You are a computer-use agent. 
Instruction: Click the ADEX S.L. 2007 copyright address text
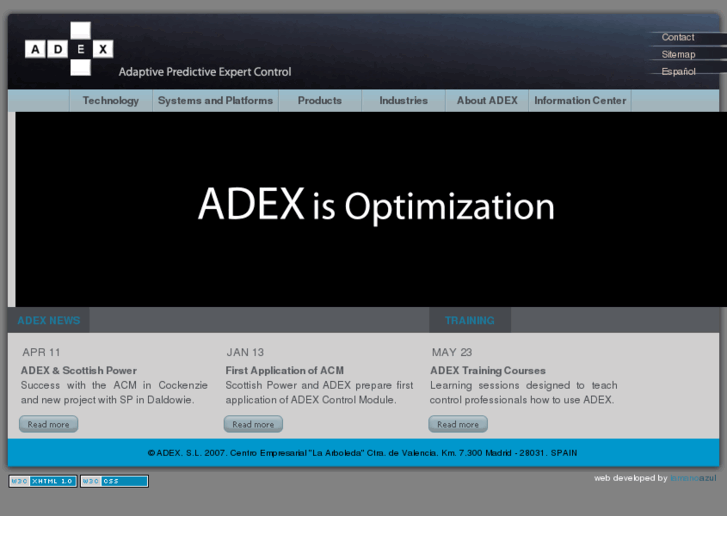click(x=363, y=453)
